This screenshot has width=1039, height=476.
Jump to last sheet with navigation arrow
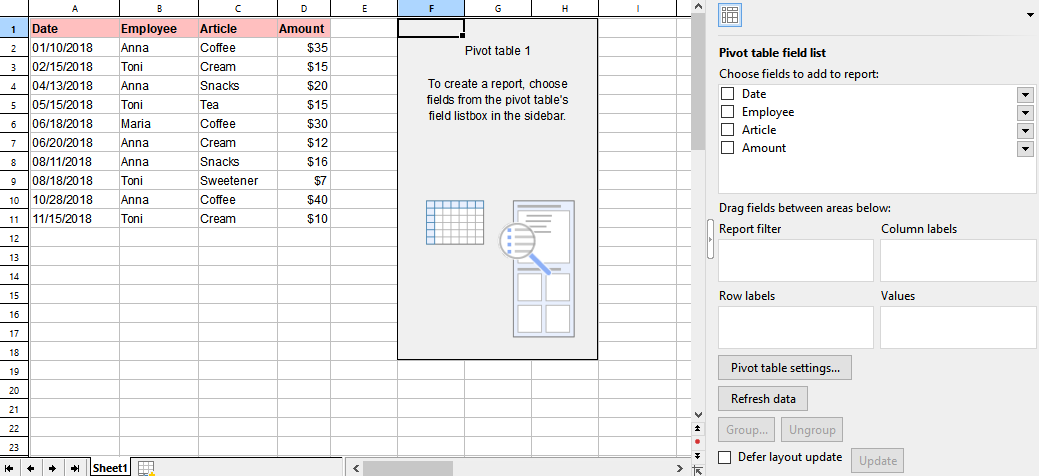point(75,468)
